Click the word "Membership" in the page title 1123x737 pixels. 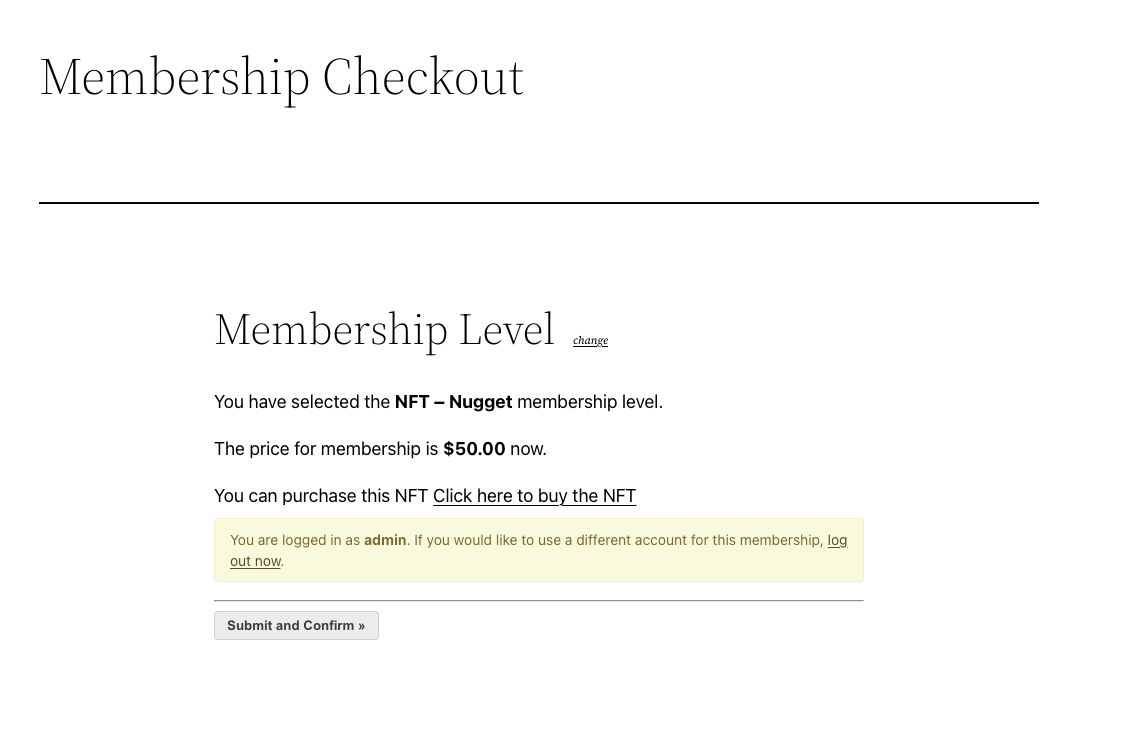(x=174, y=77)
